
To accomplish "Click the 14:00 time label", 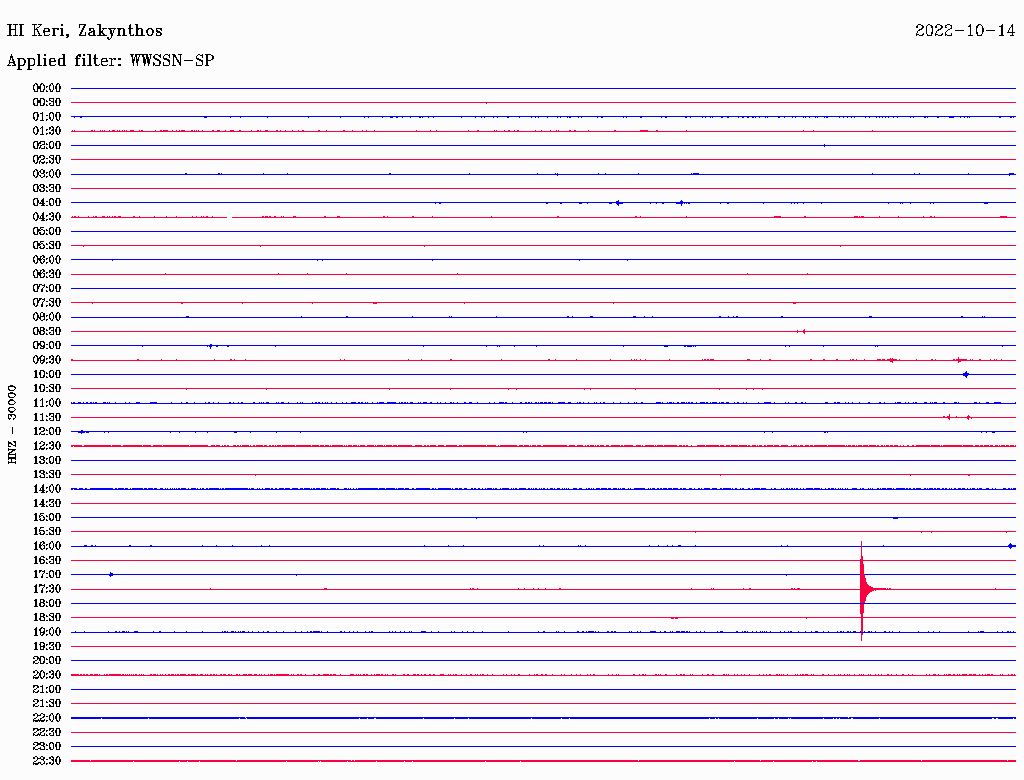I will [x=46, y=489].
